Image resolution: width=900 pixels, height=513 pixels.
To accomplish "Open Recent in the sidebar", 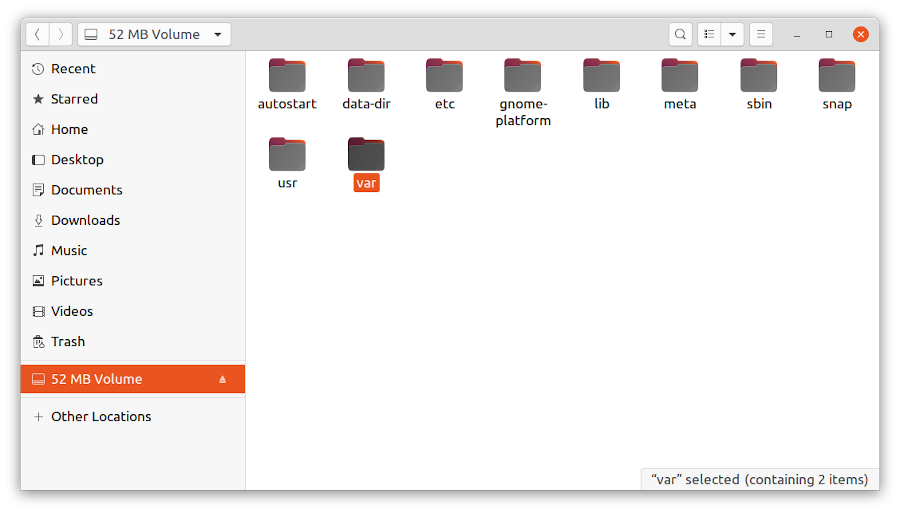I will pyautogui.click(x=133, y=69).
